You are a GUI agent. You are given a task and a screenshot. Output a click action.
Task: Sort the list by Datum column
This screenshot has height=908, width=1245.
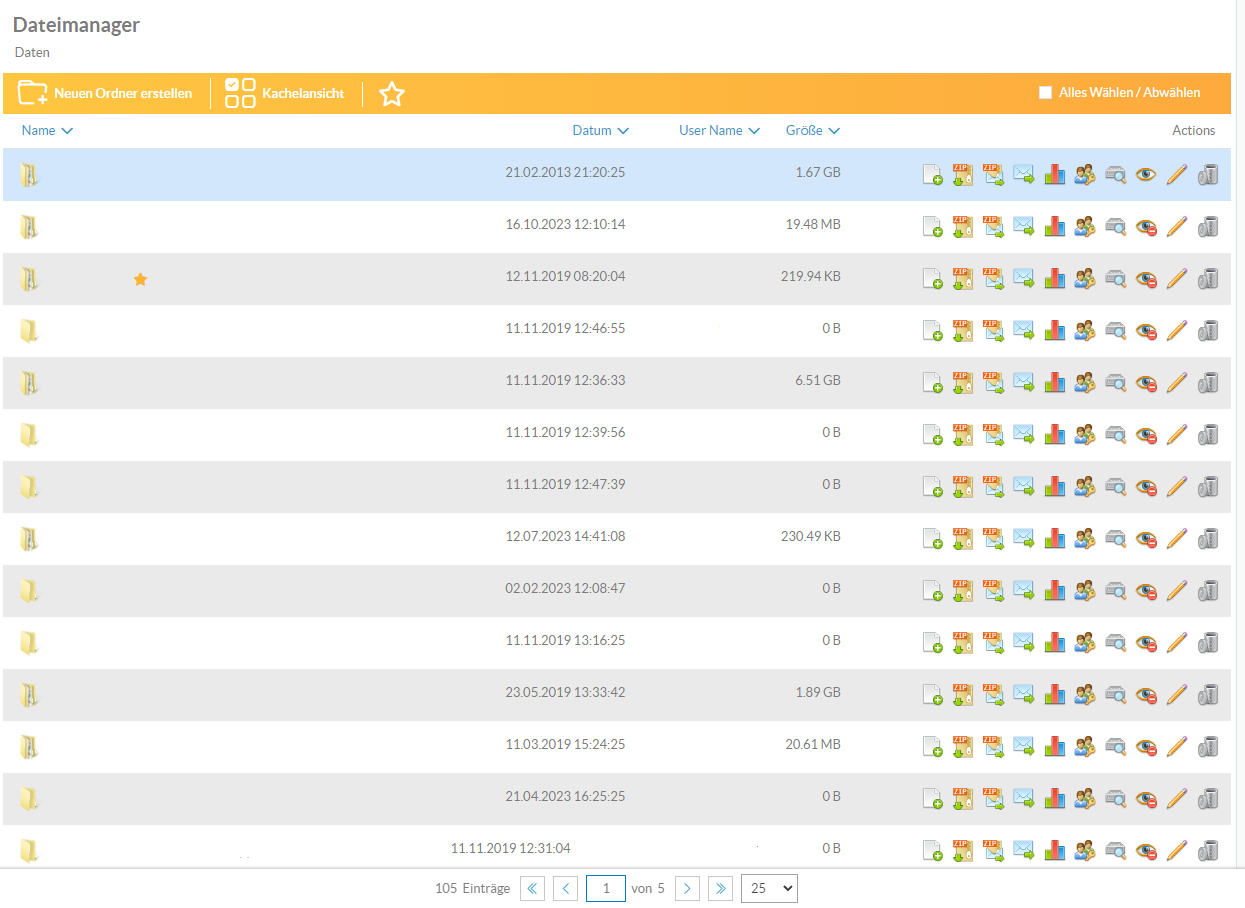click(600, 131)
